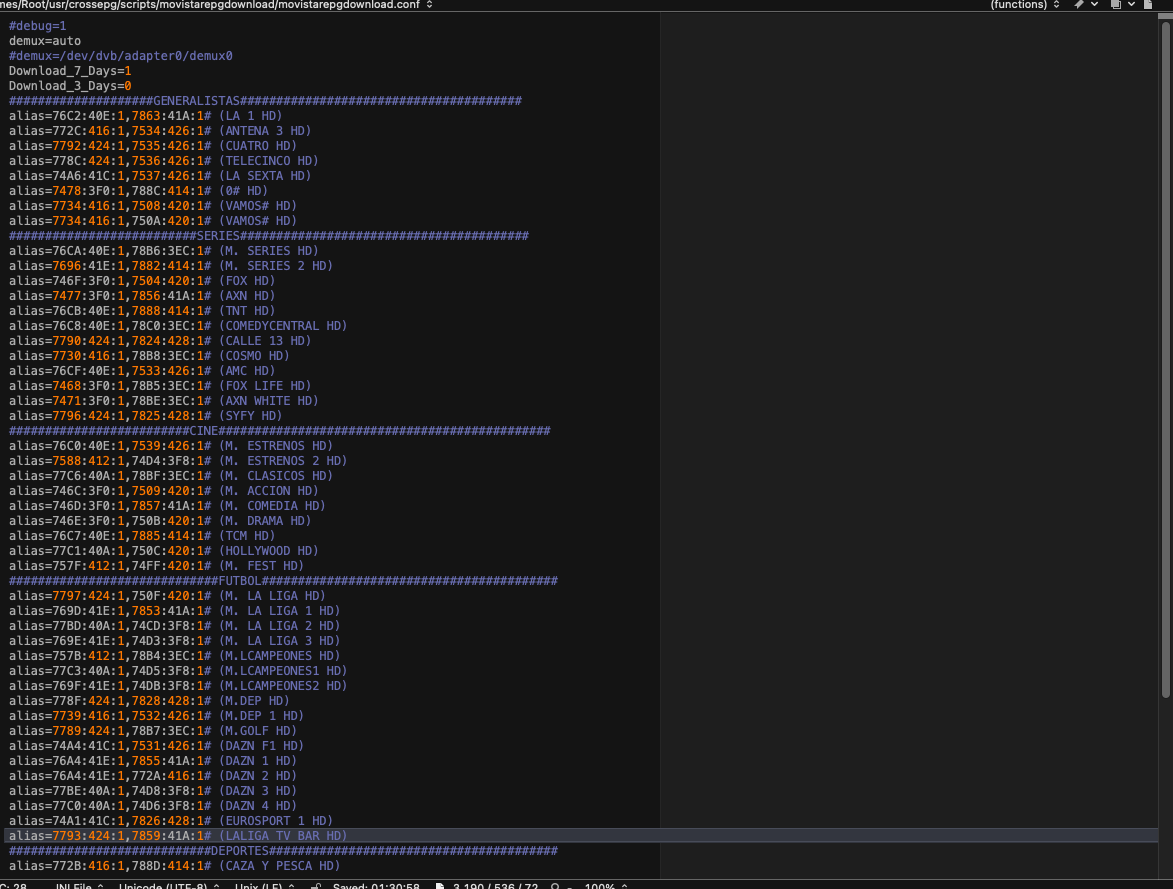The height and width of the screenshot is (889, 1173).
Task: Click the magnifier icon in status bar
Action: pyautogui.click(x=555, y=886)
